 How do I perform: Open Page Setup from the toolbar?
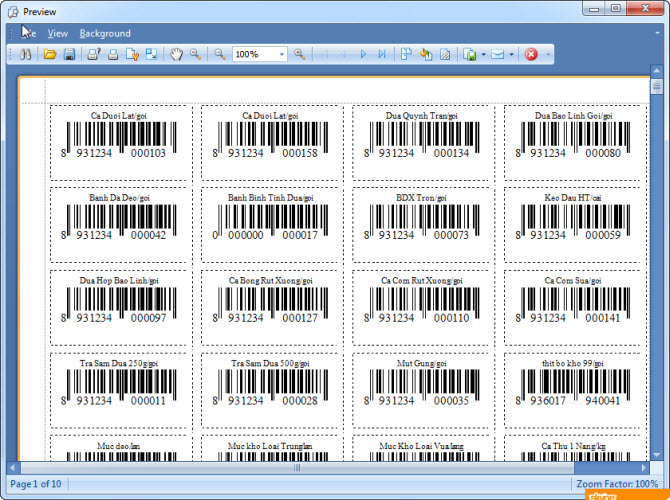132,54
